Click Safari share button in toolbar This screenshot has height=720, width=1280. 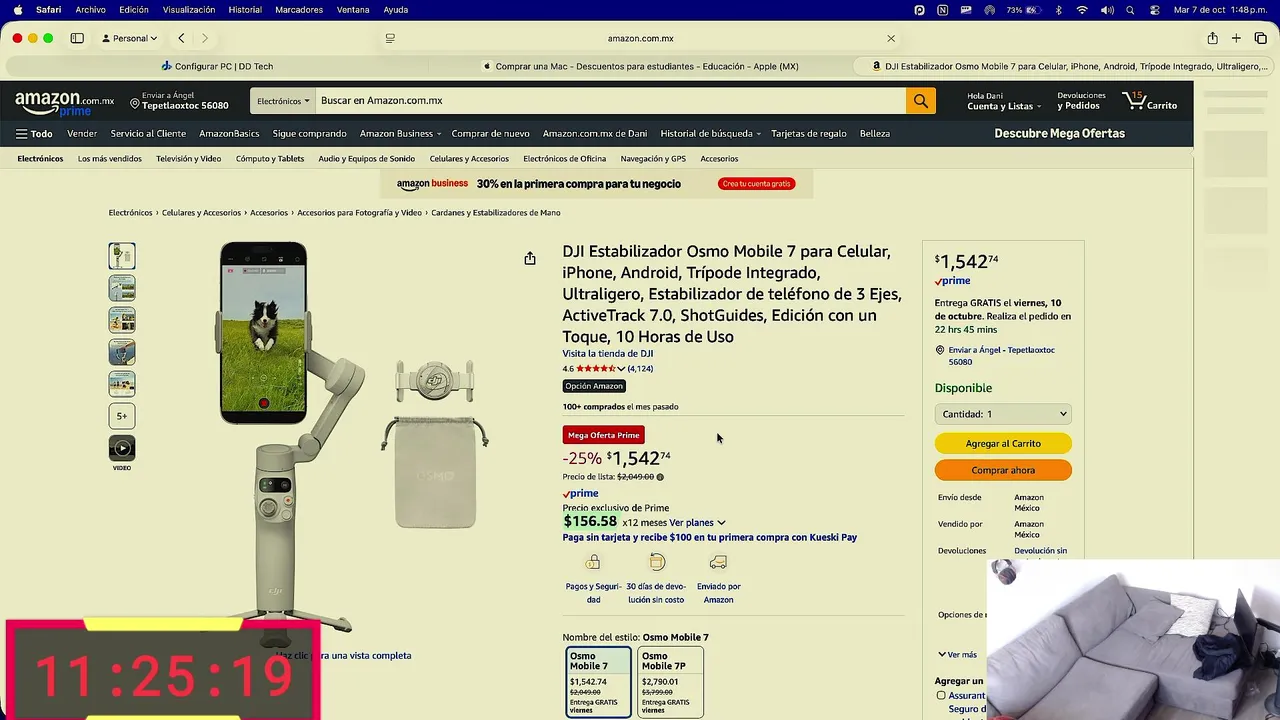click(1212, 38)
